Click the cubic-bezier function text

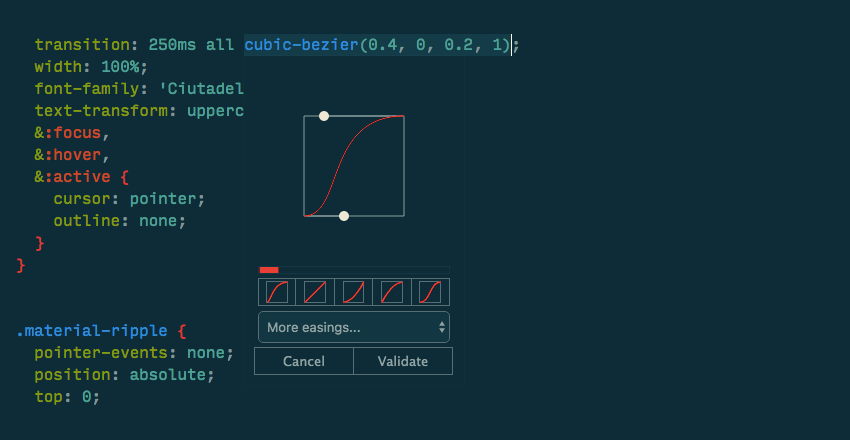click(x=301, y=45)
